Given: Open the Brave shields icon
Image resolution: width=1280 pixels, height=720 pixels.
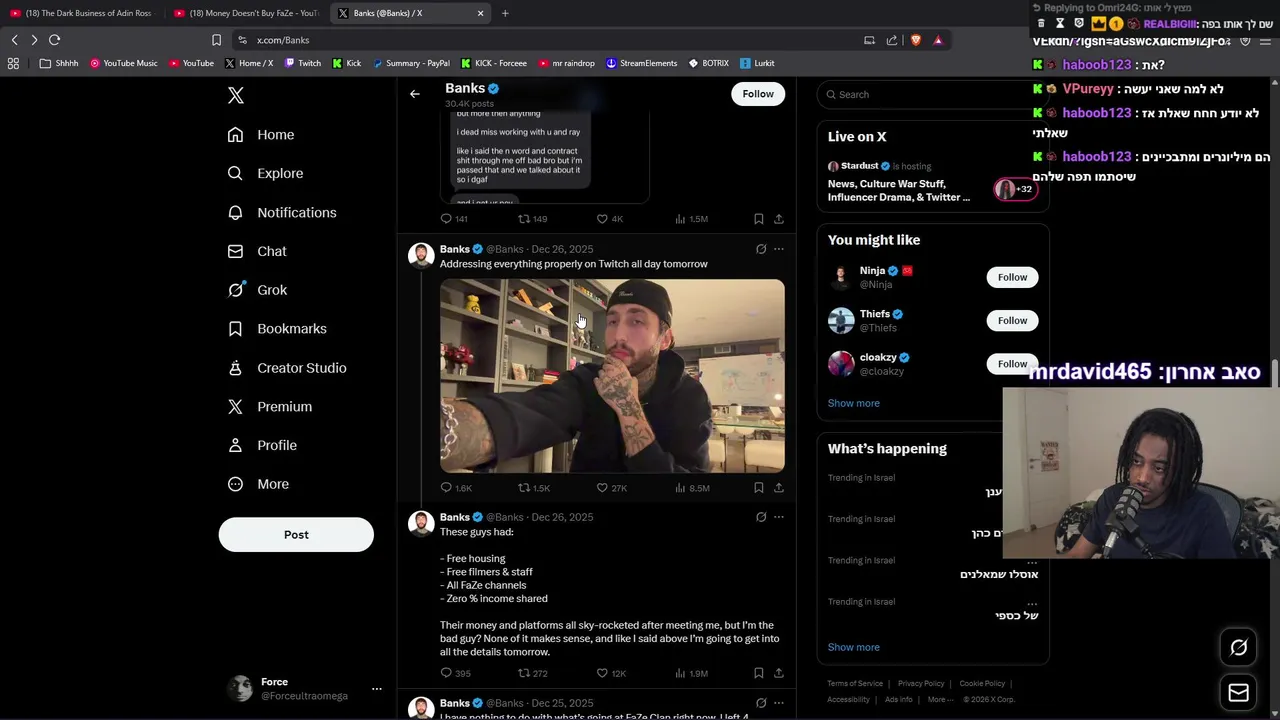Looking at the screenshot, I should 915,40.
